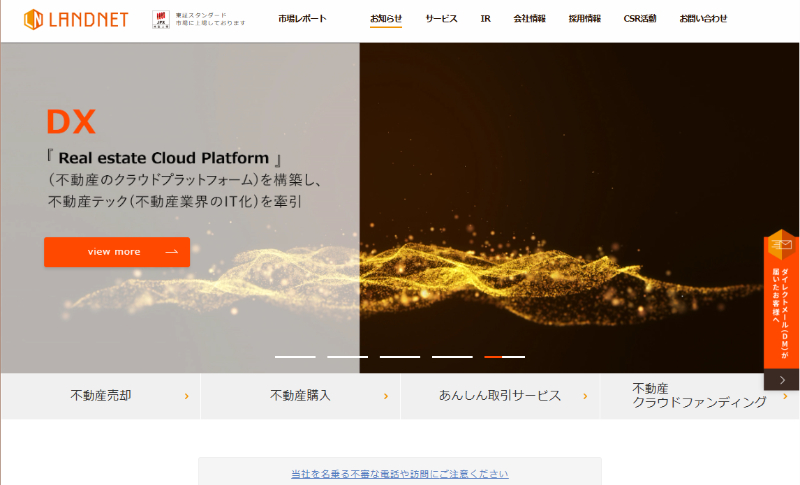Click the arrow beside あんしん取引サービス
This screenshot has width=800, height=485.
(x=586, y=396)
